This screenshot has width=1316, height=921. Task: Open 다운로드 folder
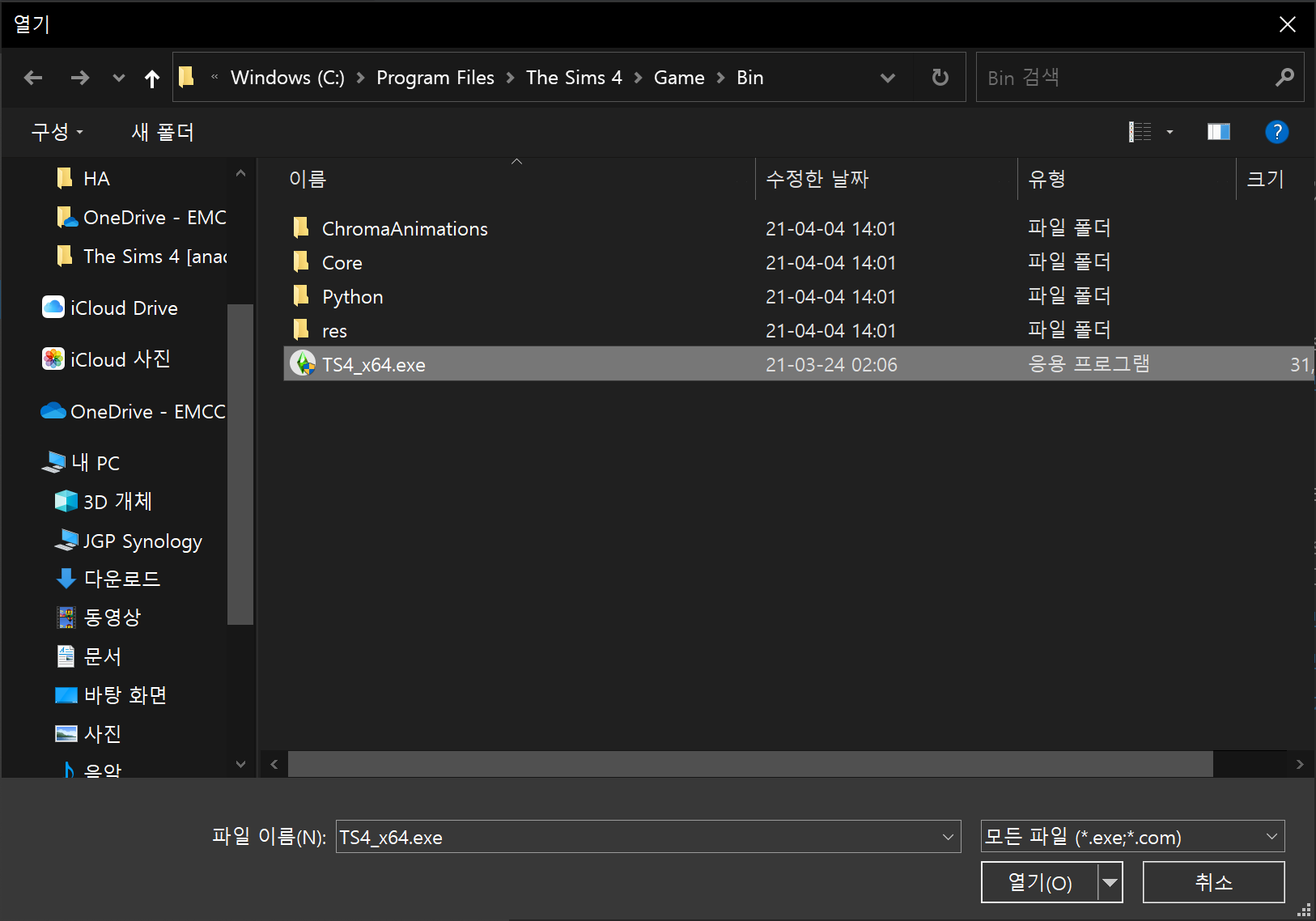(x=108, y=579)
